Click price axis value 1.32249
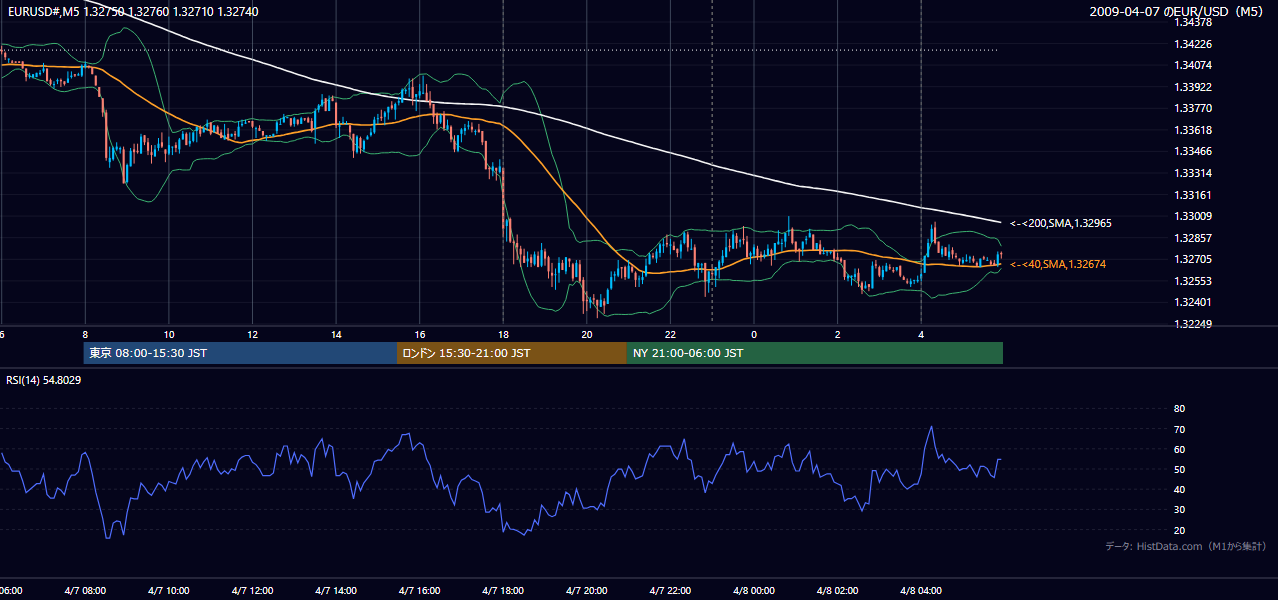The height and width of the screenshot is (600, 1278). pos(1193,324)
